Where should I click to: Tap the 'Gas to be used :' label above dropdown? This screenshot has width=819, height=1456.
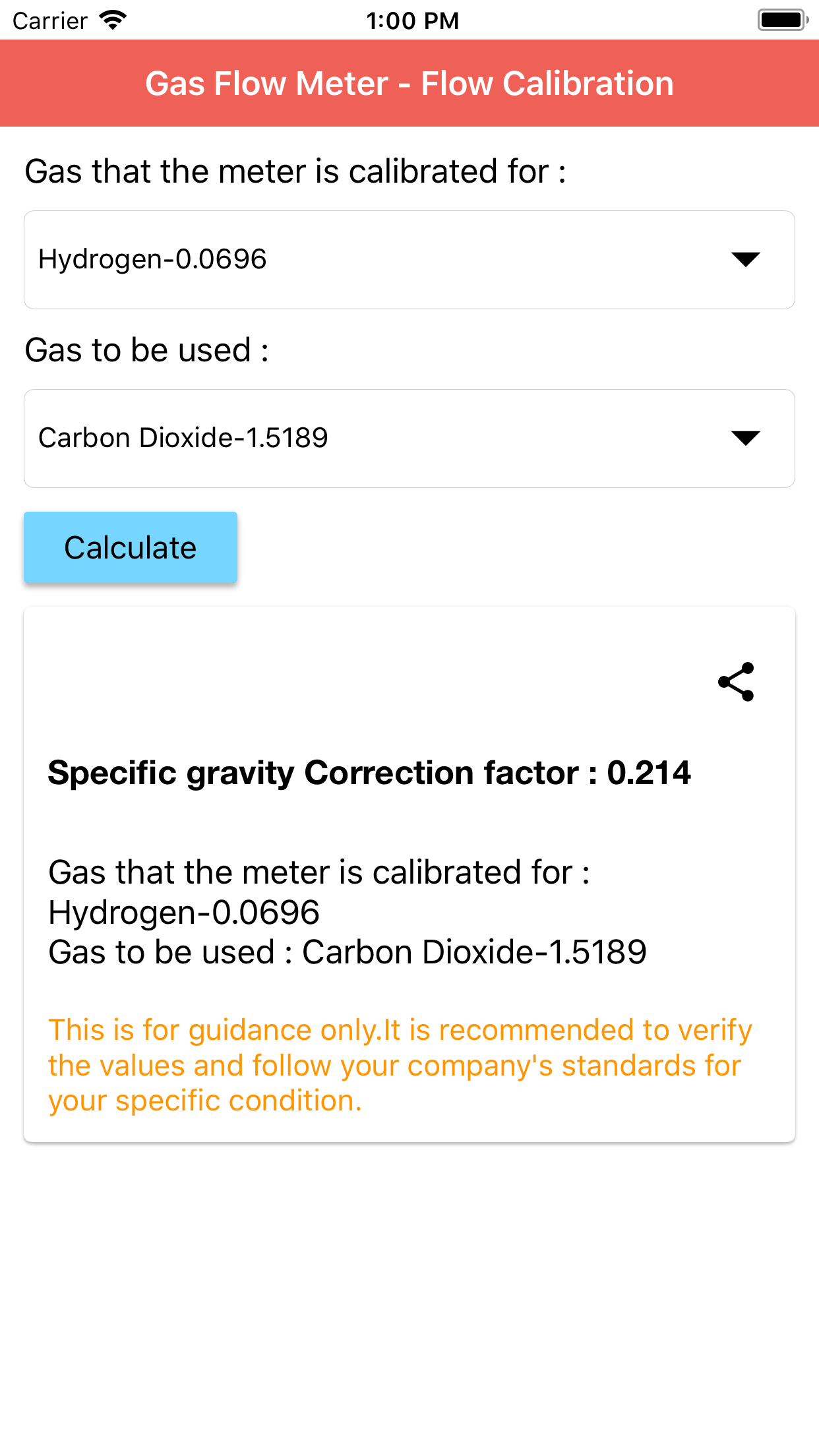coord(147,350)
